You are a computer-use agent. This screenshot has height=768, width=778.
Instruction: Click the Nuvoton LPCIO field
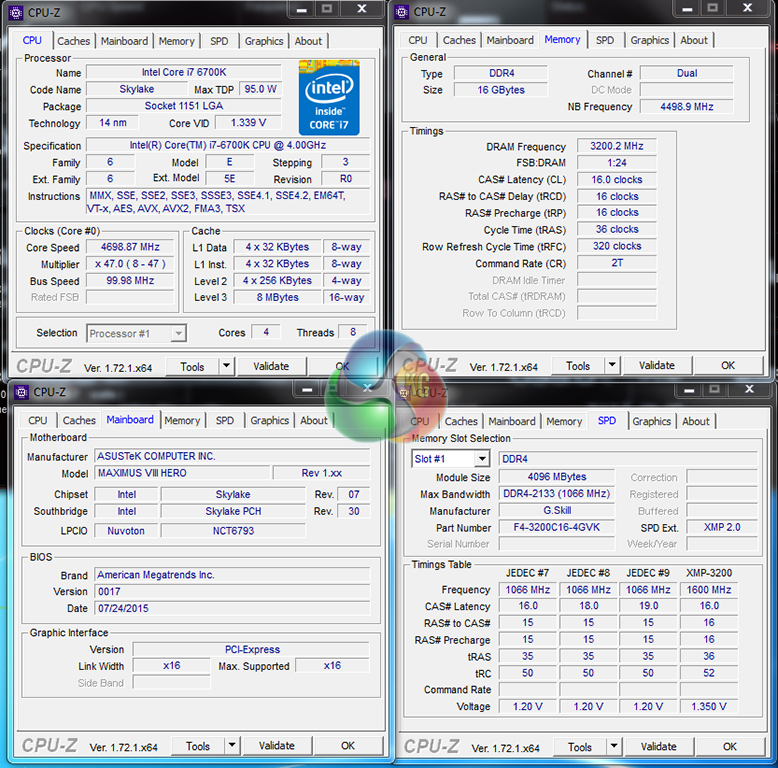(x=126, y=530)
